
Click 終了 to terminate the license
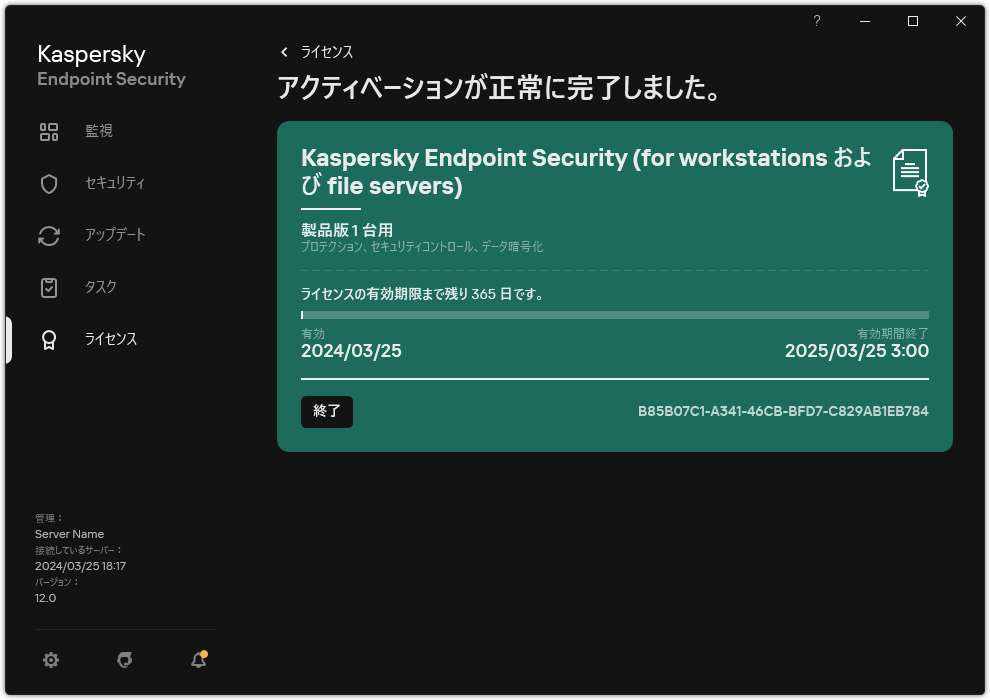[x=327, y=412]
